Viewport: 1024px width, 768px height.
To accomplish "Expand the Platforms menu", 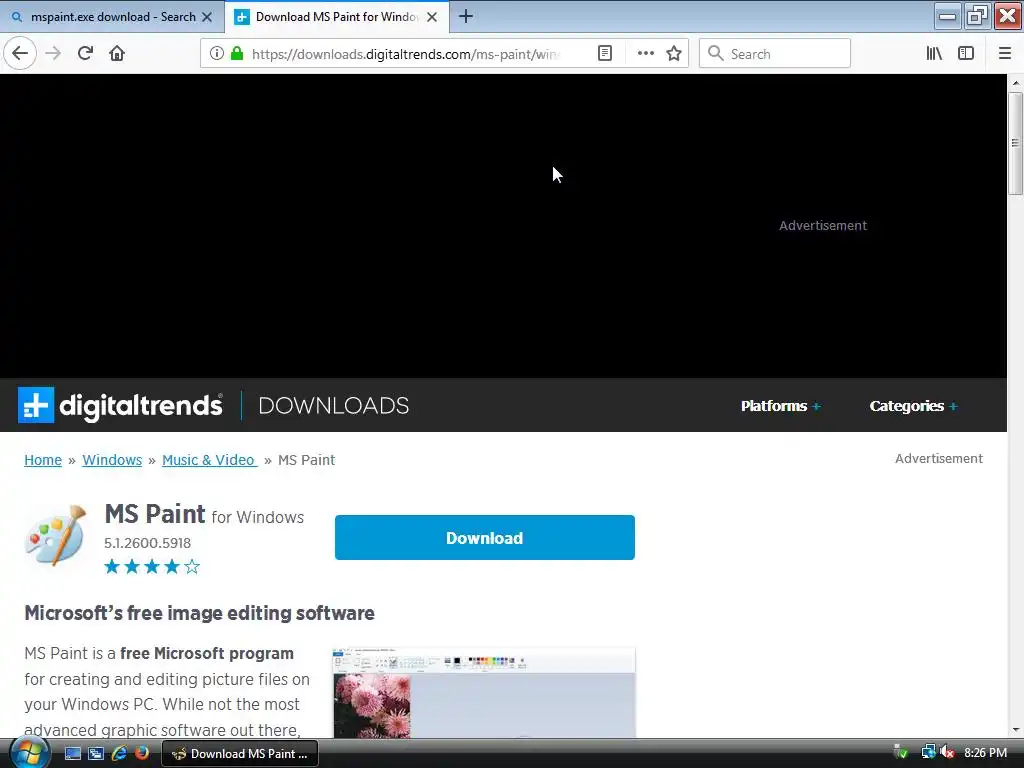I will coord(780,406).
